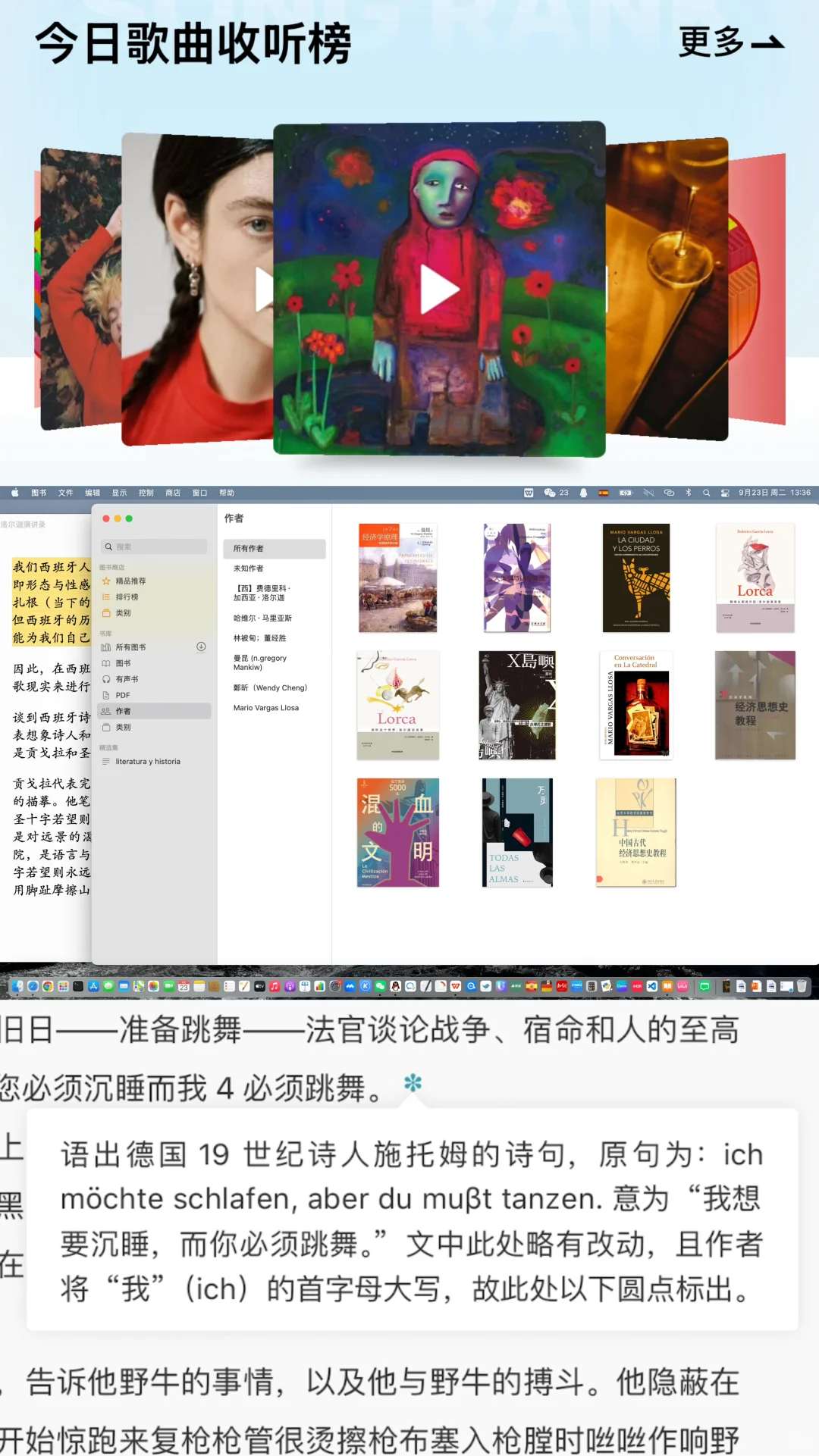Image resolution: width=819 pixels, height=1456 pixels.
Task: Select author Mario Vargas Llosa
Action: [266, 708]
